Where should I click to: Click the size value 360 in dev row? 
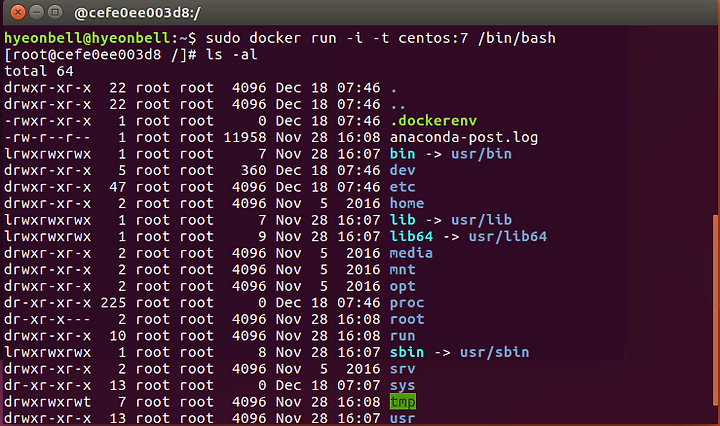(x=253, y=170)
